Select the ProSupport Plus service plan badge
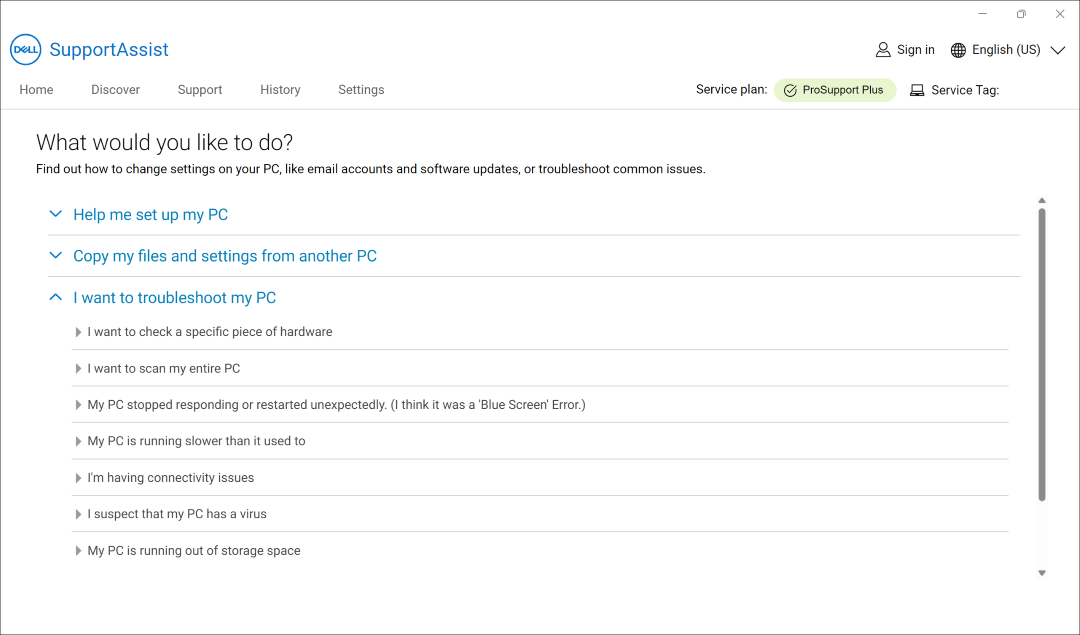 835,89
